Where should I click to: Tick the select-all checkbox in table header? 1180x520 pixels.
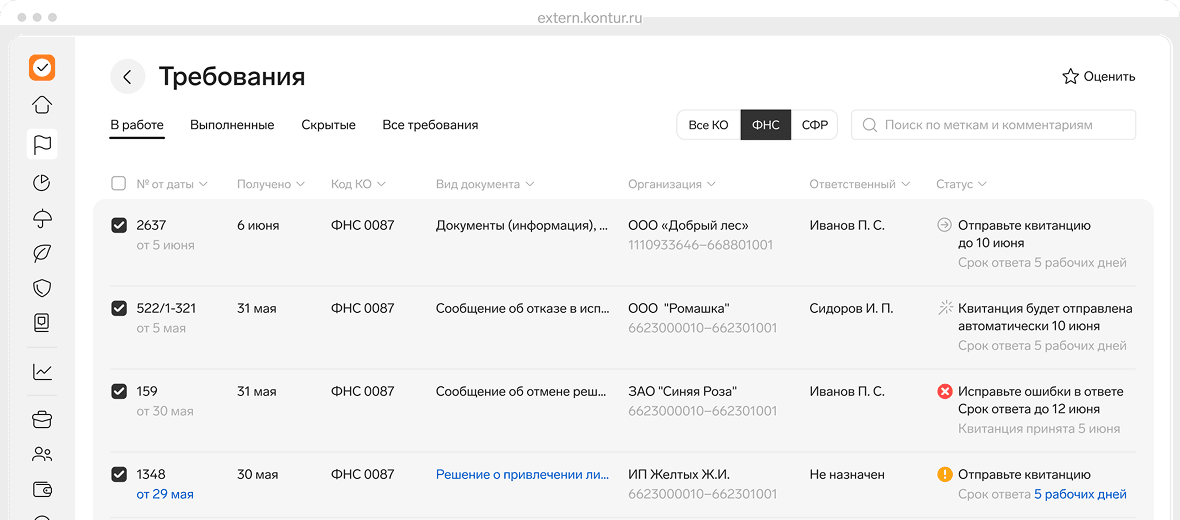pyautogui.click(x=119, y=184)
